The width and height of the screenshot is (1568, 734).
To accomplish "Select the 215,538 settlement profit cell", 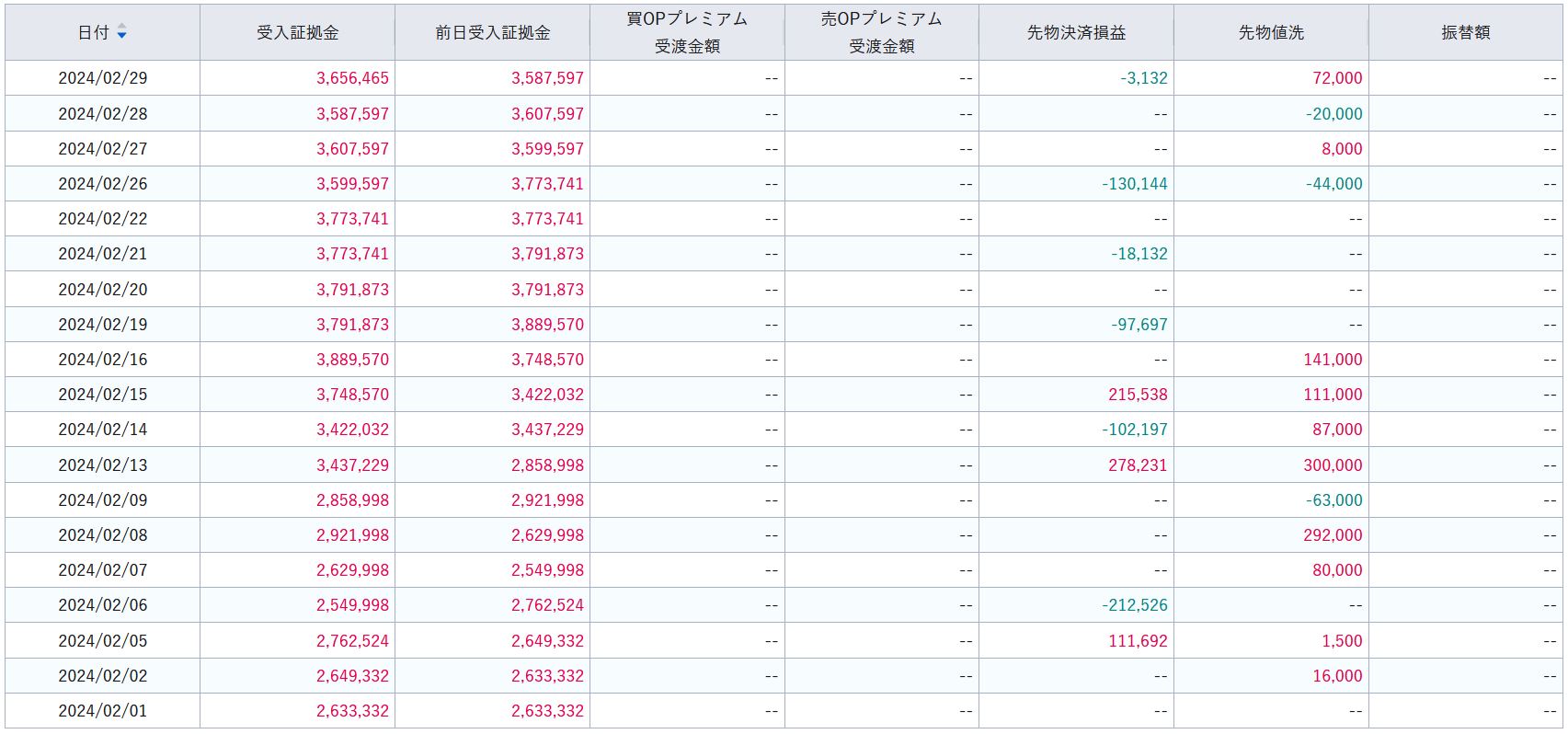I will (x=1138, y=395).
